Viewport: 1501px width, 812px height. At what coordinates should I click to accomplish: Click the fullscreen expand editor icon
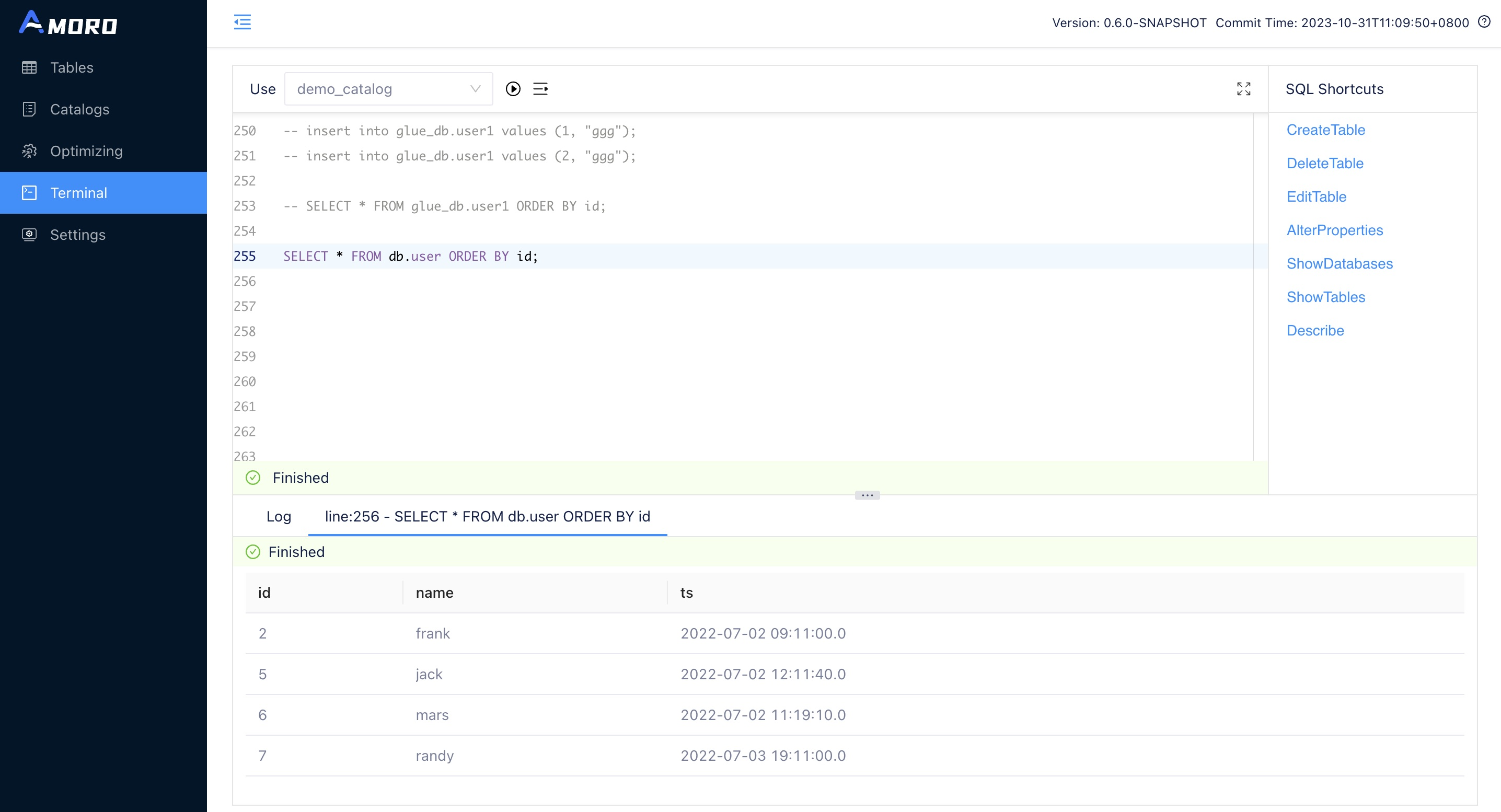(1243, 88)
